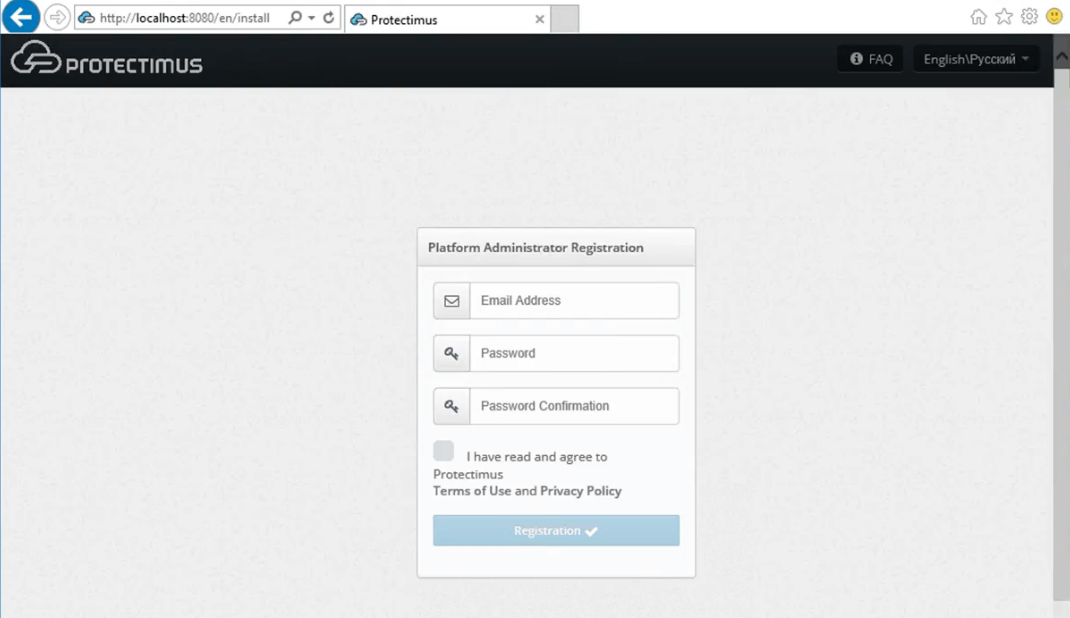Click into the Password field
The image size is (1070, 618).
click(x=574, y=353)
